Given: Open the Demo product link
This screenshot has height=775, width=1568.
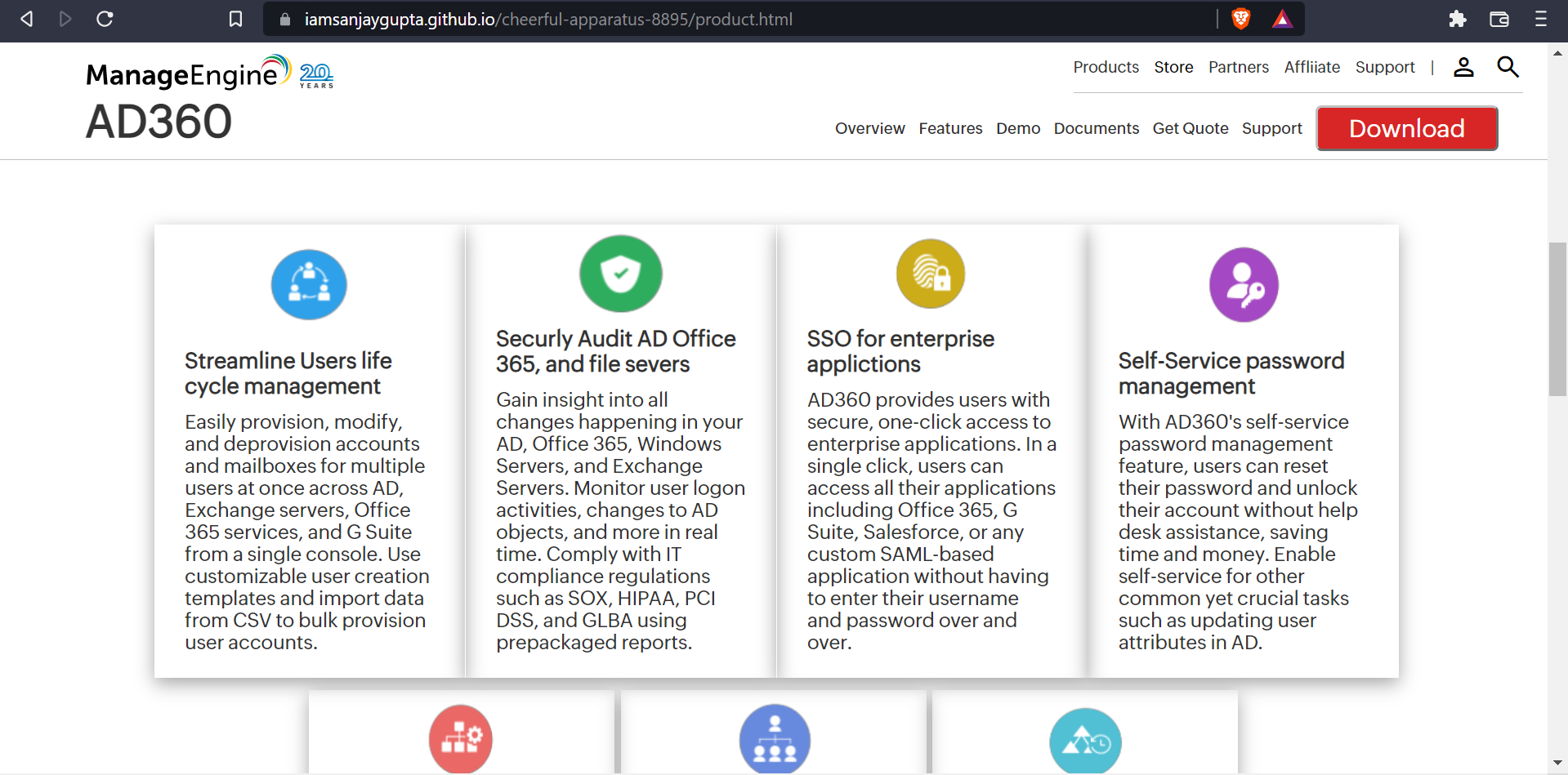Looking at the screenshot, I should pos(1018,128).
